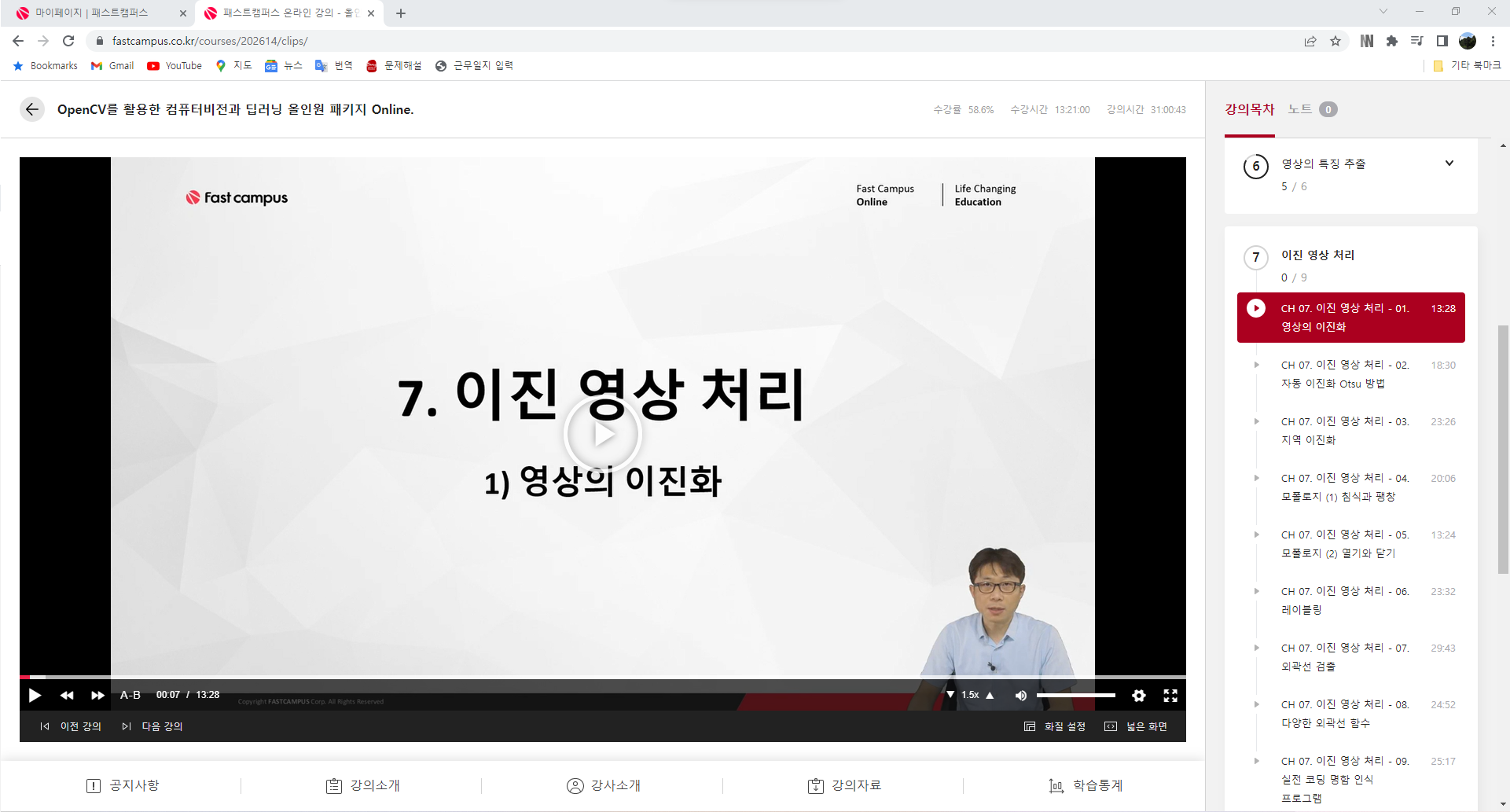This screenshot has height=812, width=1510.
Task: Select lecture 06 레이블링
Action: (1351, 601)
